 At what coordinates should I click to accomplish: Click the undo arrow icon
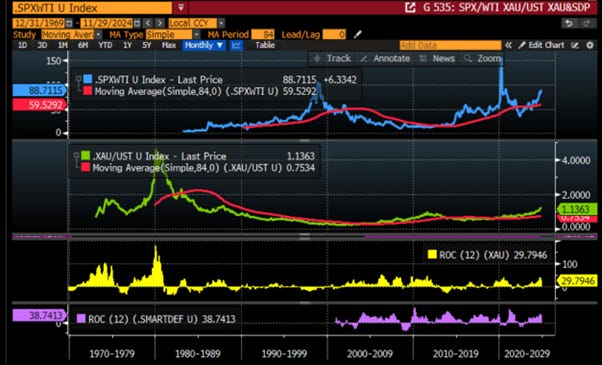(x=569, y=23)
